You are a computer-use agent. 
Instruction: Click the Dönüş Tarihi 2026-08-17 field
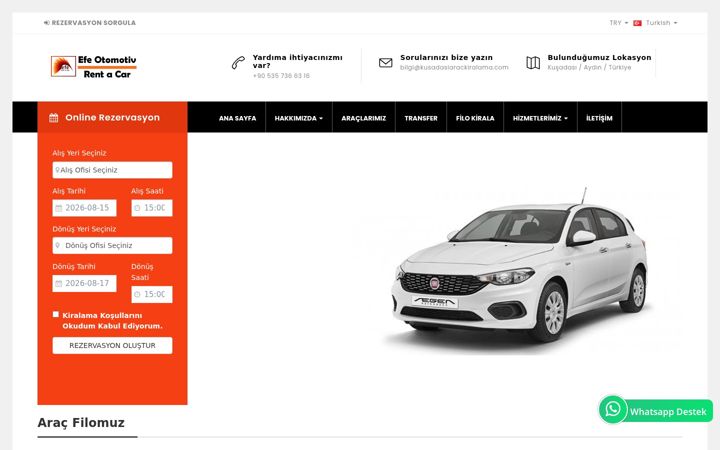pyautogui.click(x=84, y=283)
